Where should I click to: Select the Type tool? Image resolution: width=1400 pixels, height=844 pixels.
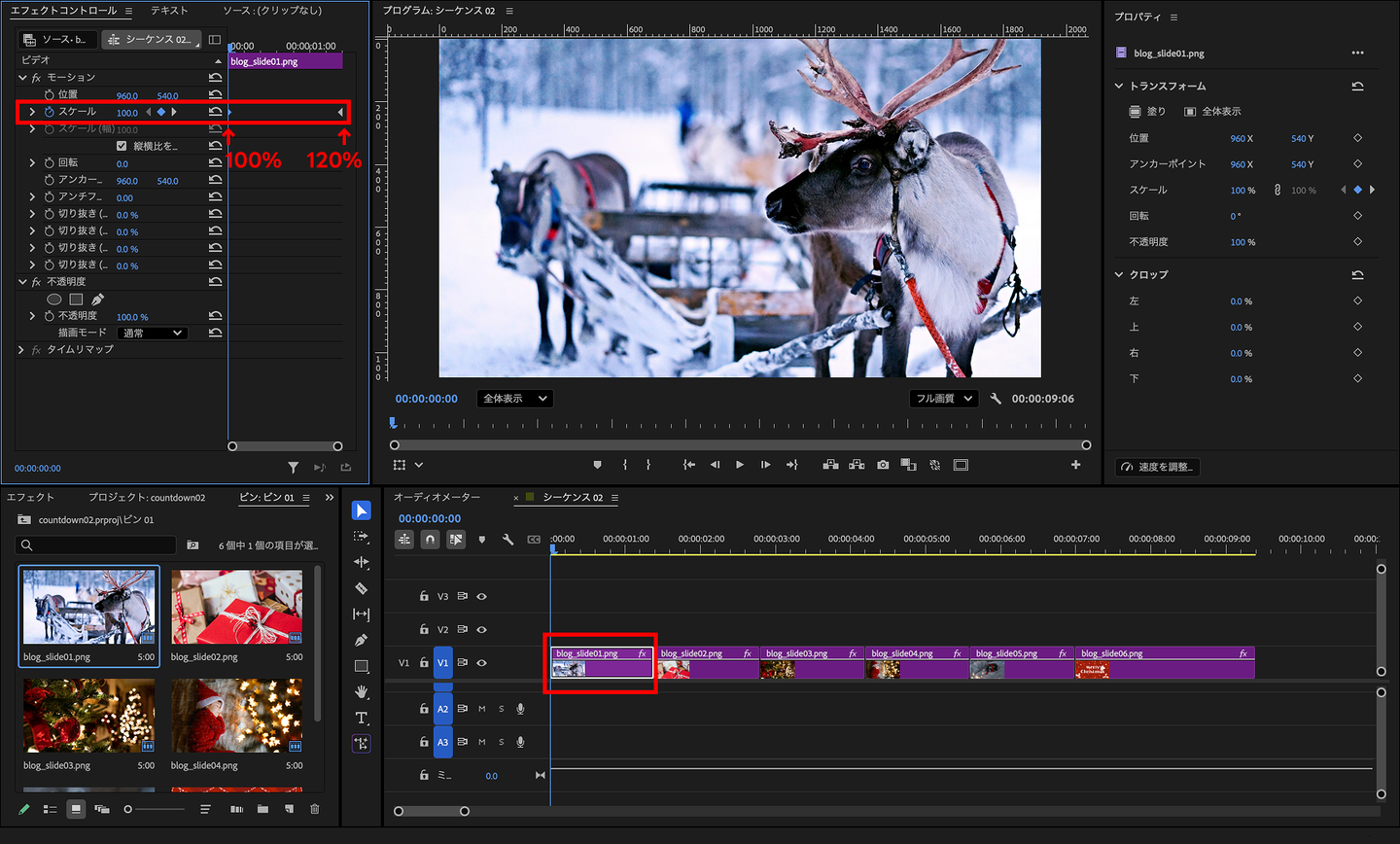click(361, 718)
